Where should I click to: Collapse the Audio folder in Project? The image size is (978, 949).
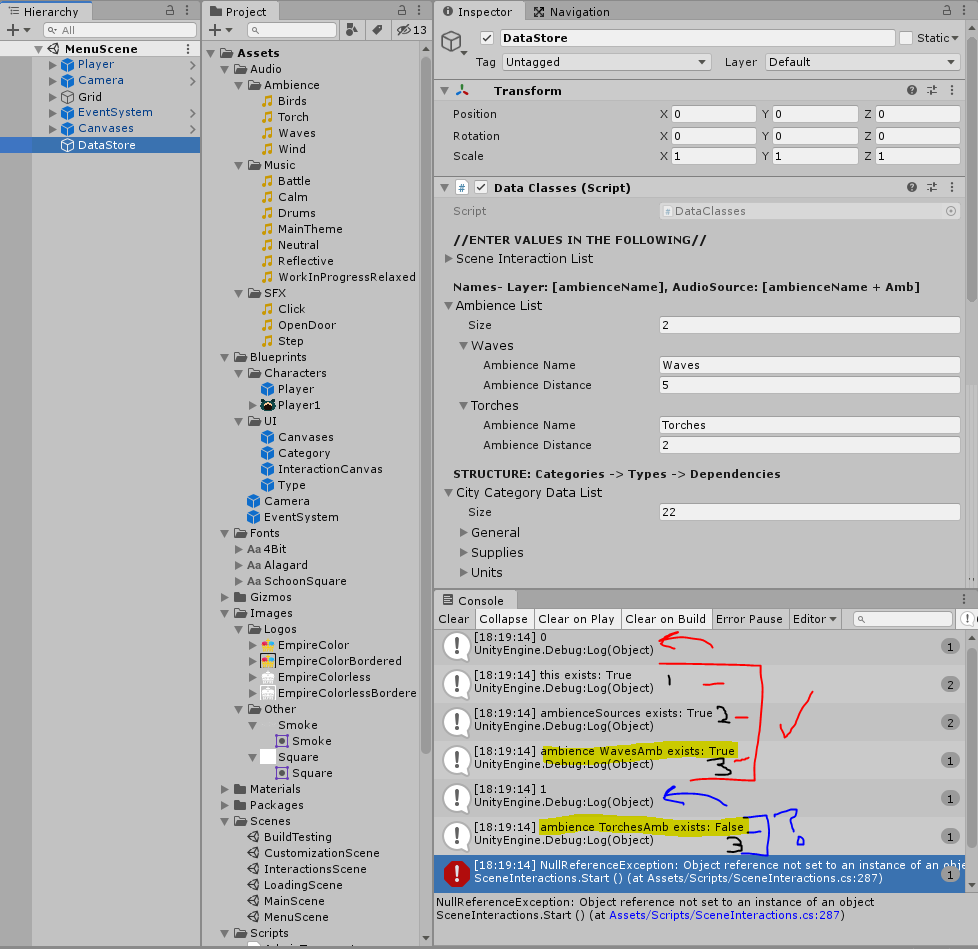(x=225, y=69)
